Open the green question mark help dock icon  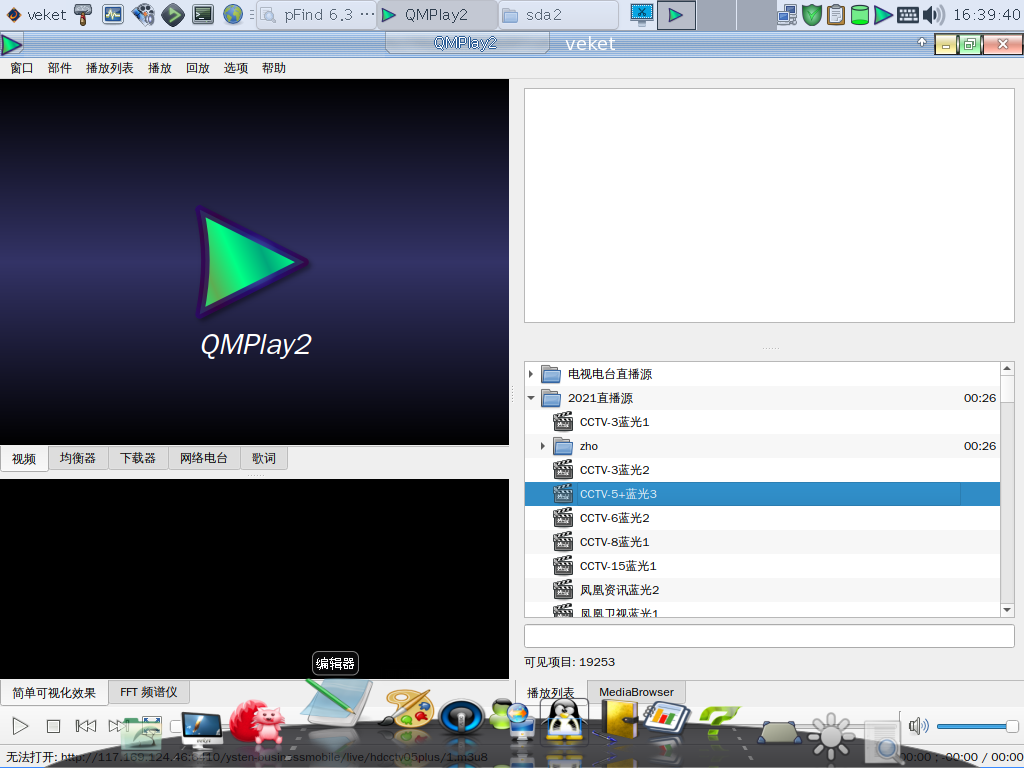click(x=718, y=722)
